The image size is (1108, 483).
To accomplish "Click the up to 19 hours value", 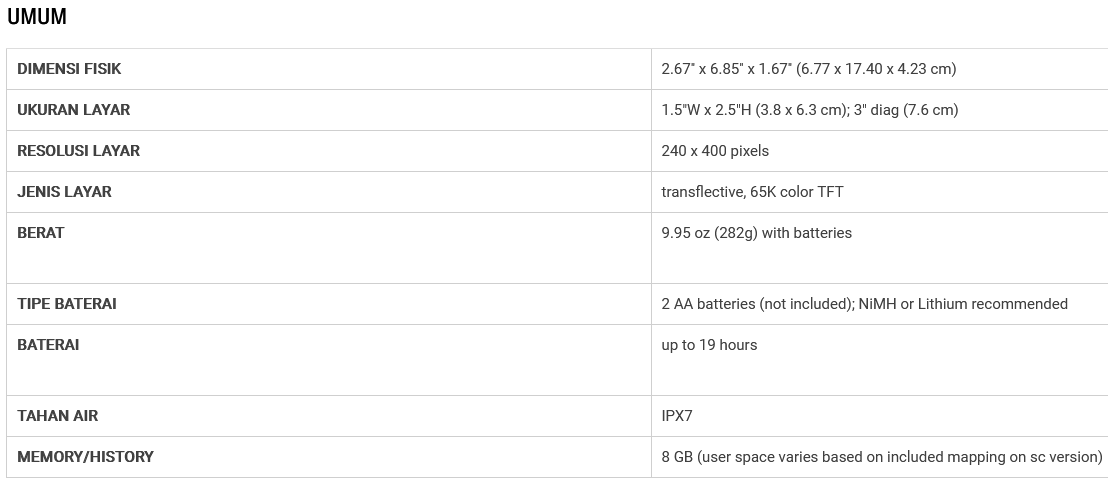I will (709, 345).
